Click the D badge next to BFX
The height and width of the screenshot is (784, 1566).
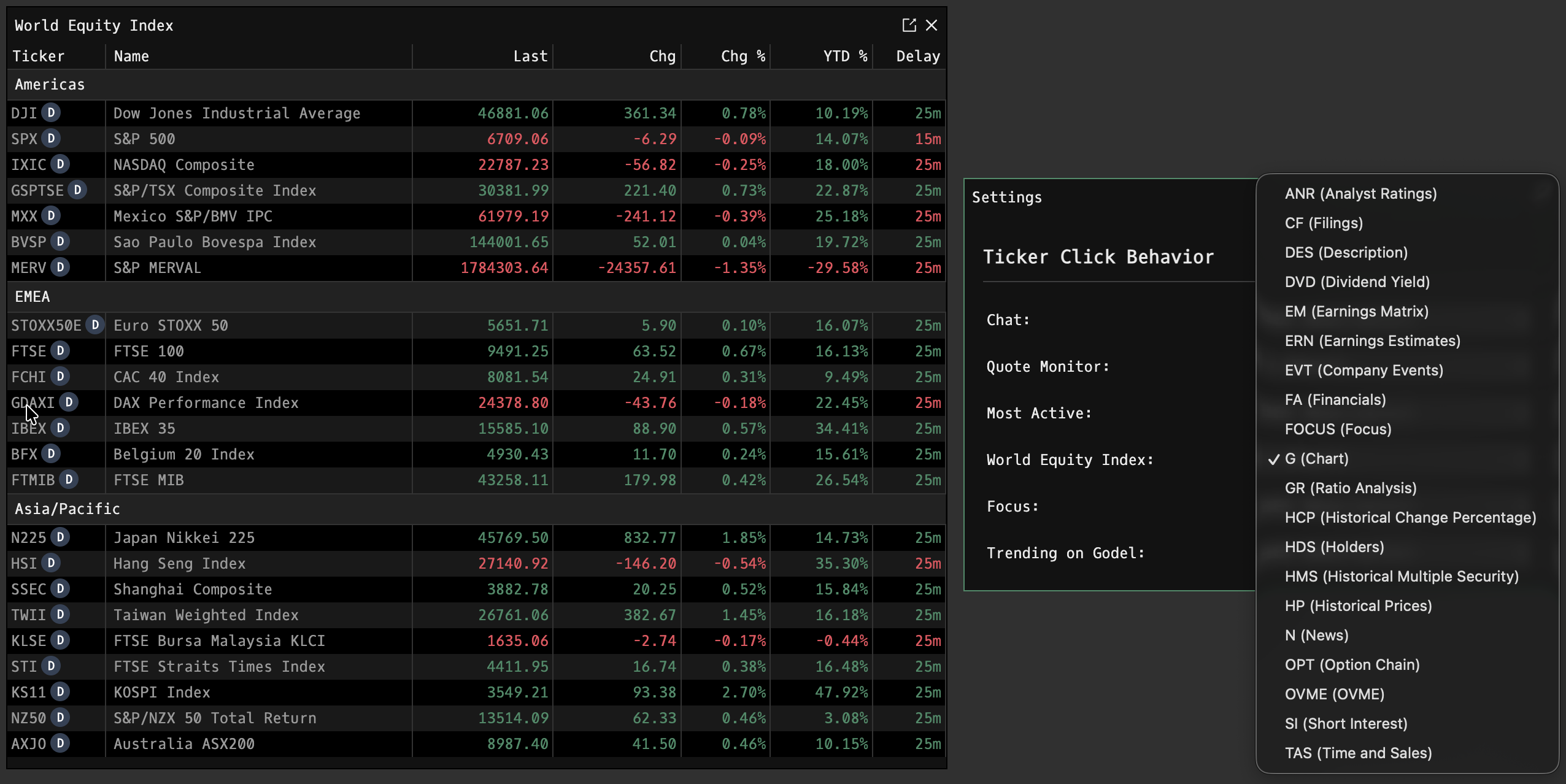pos(52,454)
